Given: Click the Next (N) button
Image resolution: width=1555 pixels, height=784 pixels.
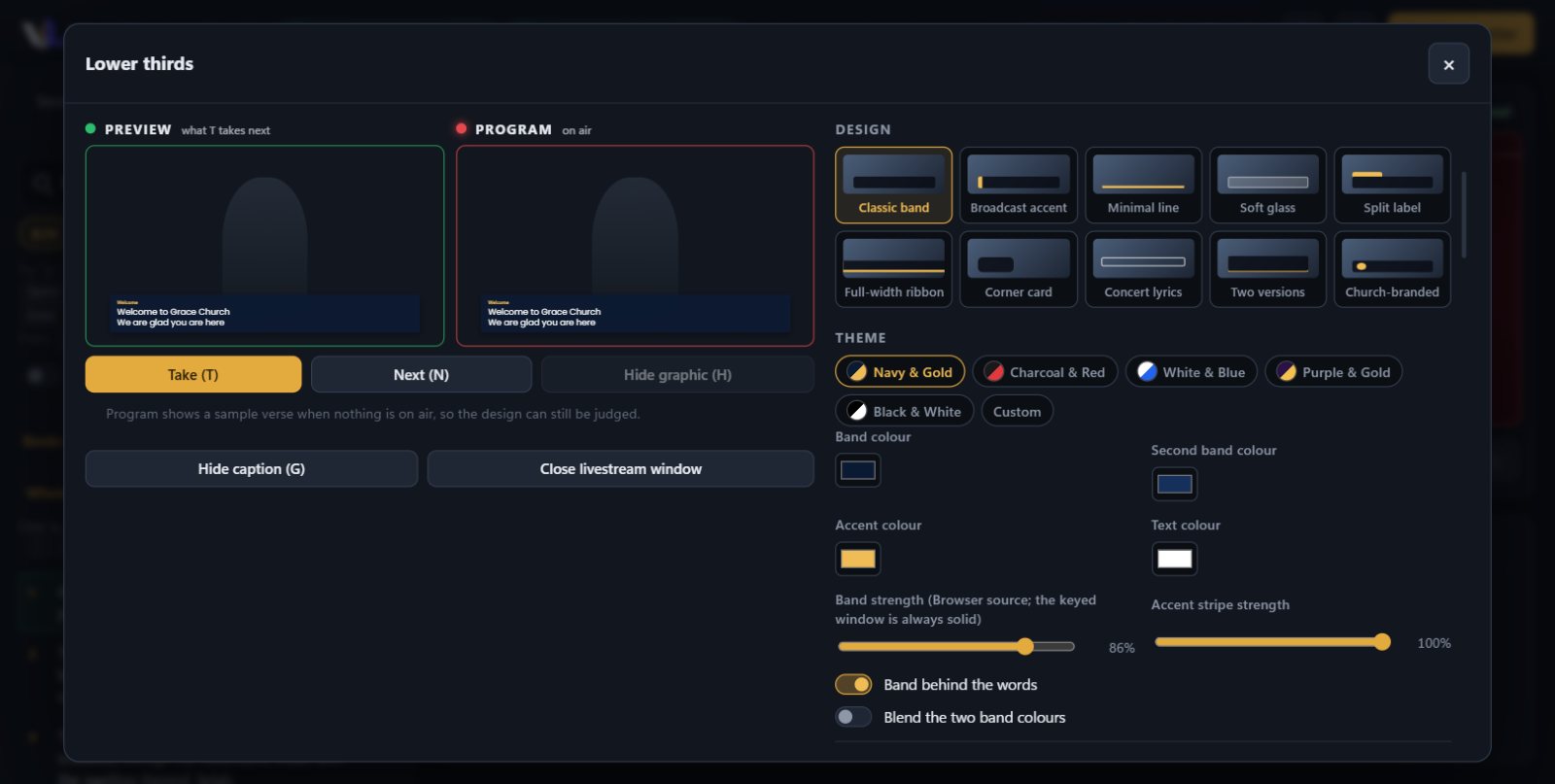Looking at the screenshot, I should click(x=421, y=374).
